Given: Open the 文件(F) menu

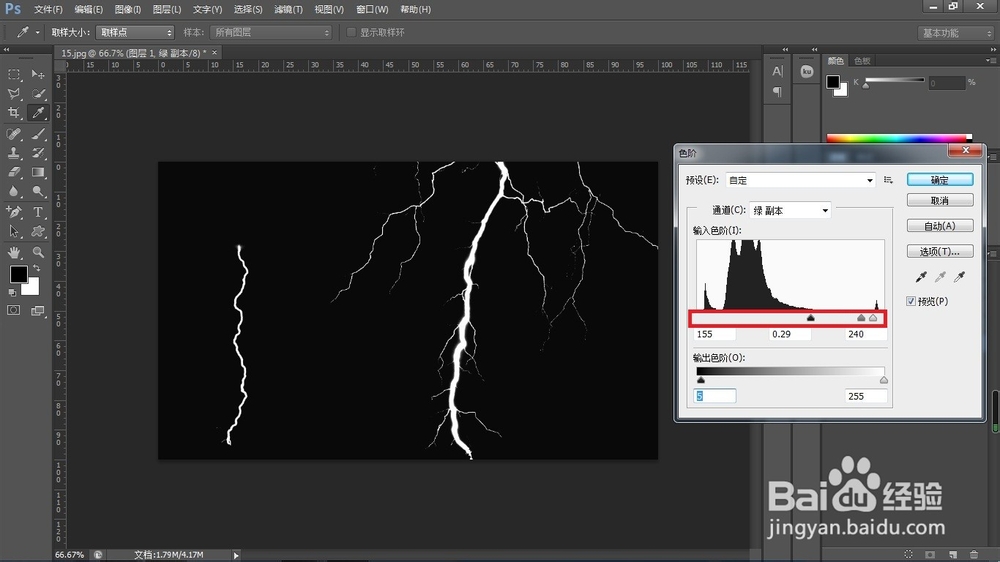Looking at the screenshot, I should pos(48,10).
